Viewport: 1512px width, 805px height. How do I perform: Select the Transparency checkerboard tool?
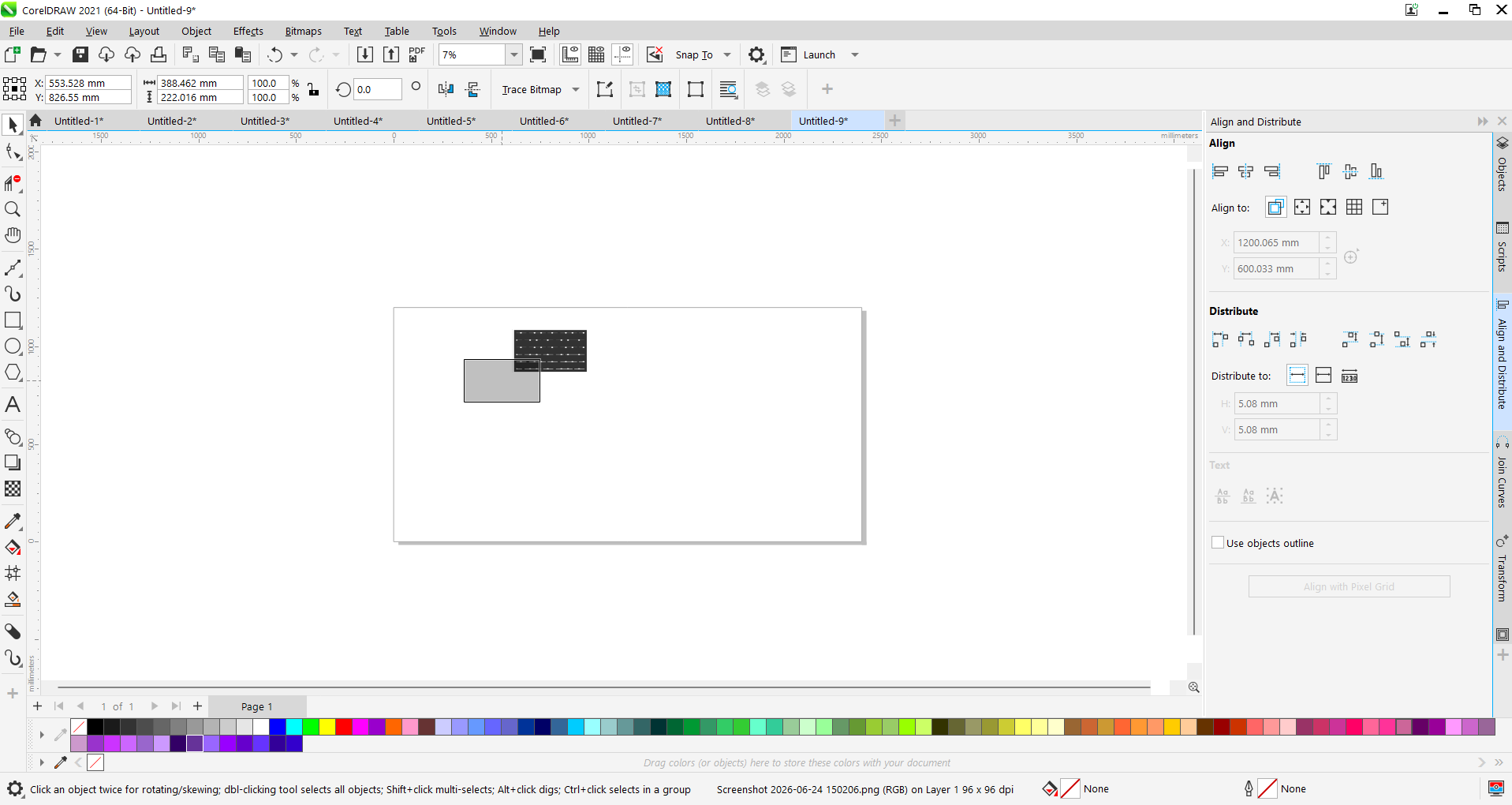click(13, 489)
